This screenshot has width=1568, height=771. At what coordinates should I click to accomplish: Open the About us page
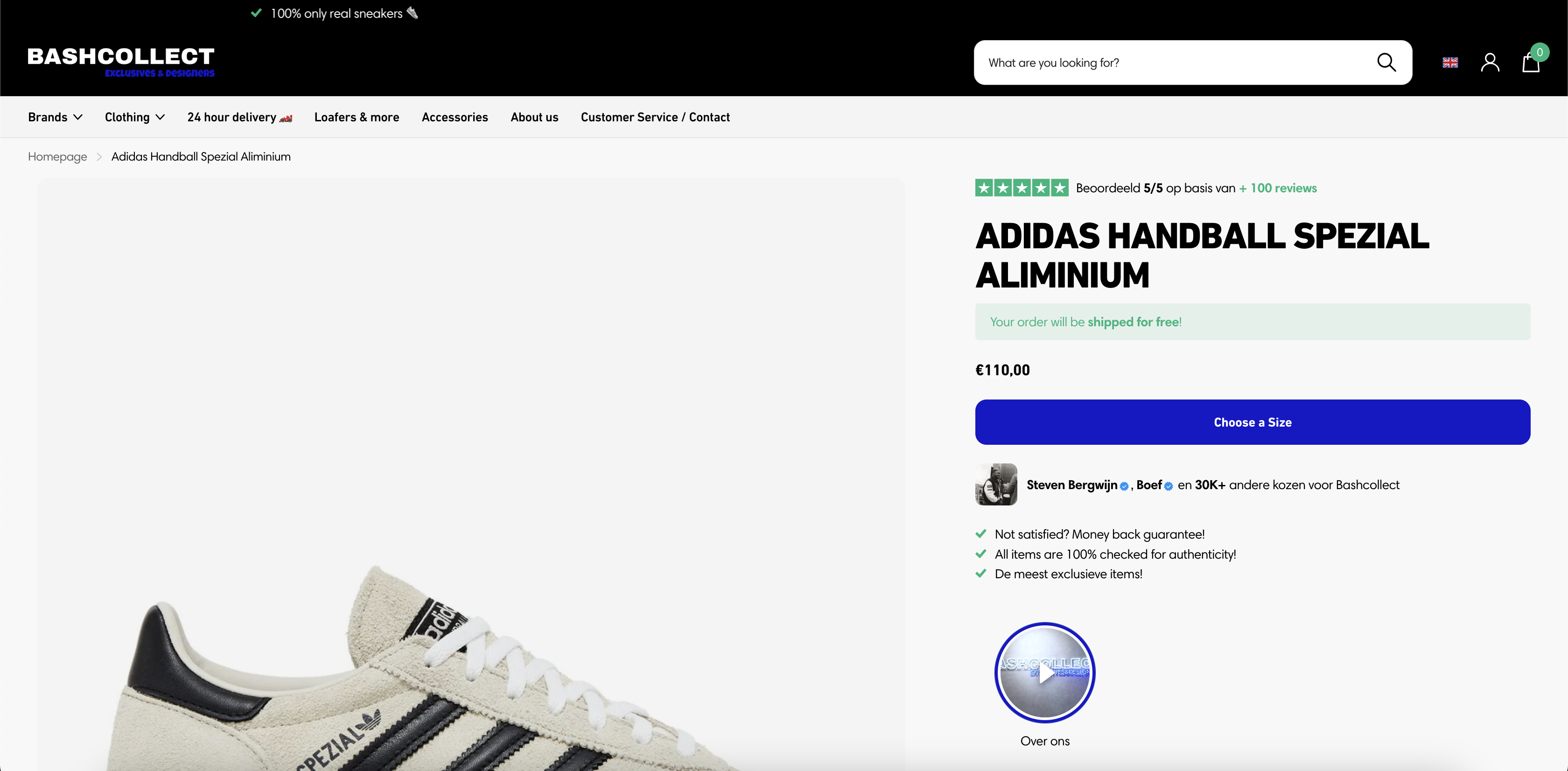coord(534,117)
